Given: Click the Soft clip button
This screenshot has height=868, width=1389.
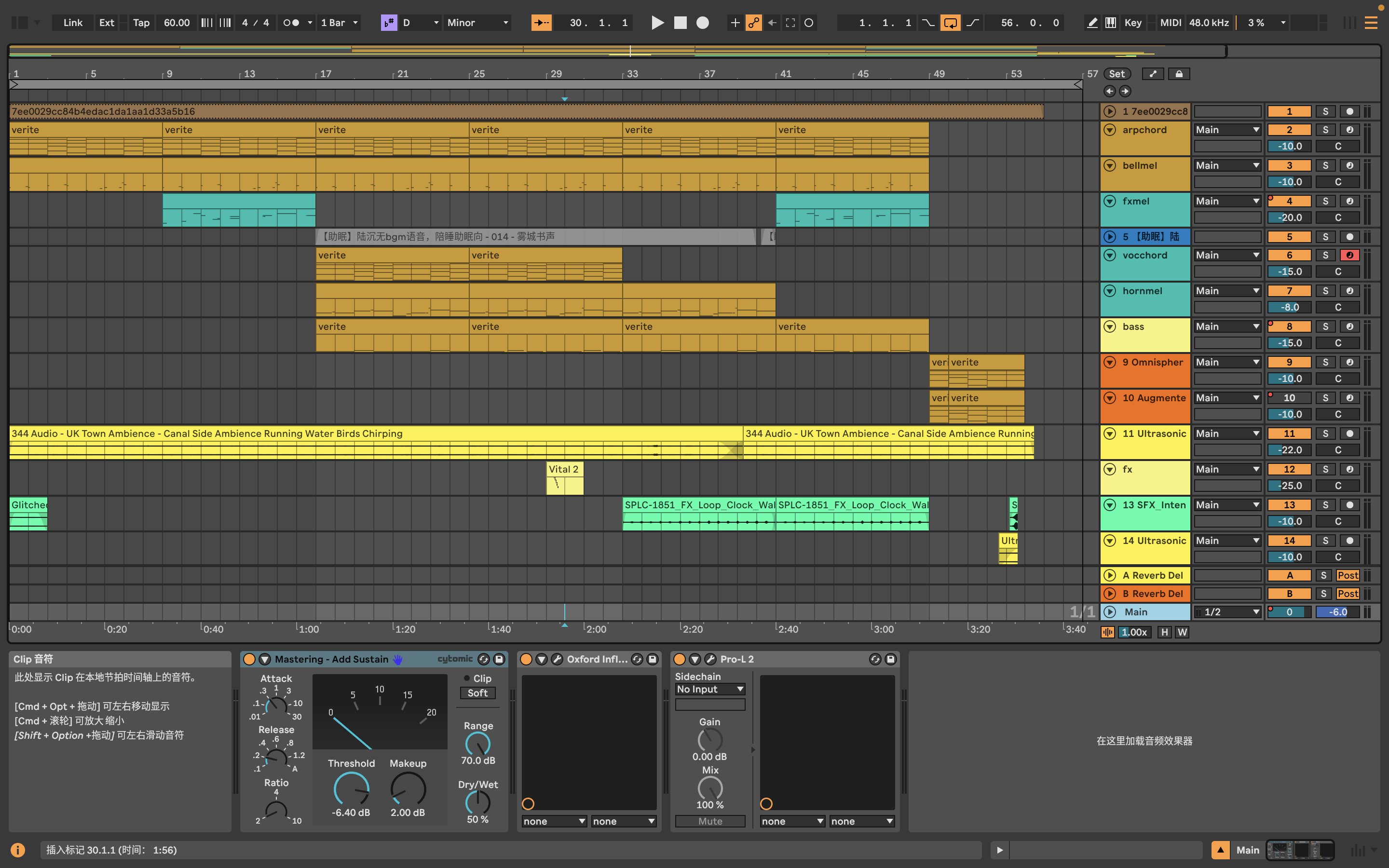Looking at the screenshot, I should tap(477, 693).
